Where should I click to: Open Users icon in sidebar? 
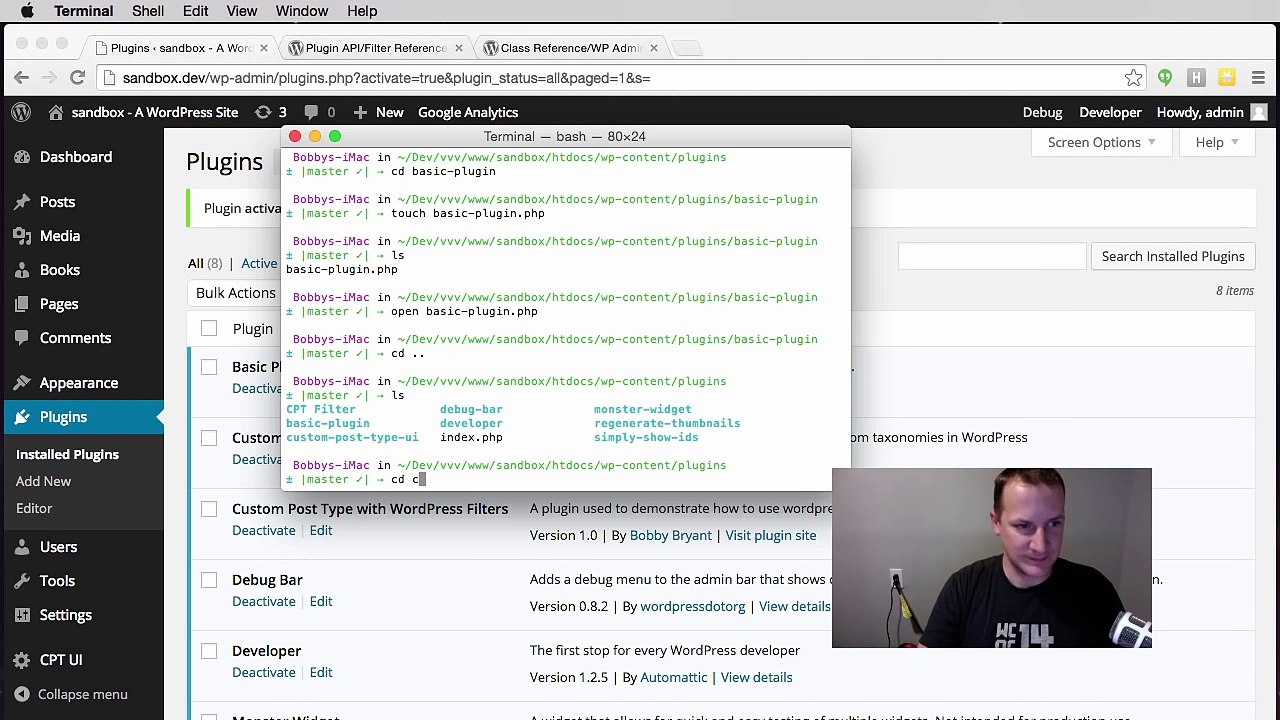point(21,547)
